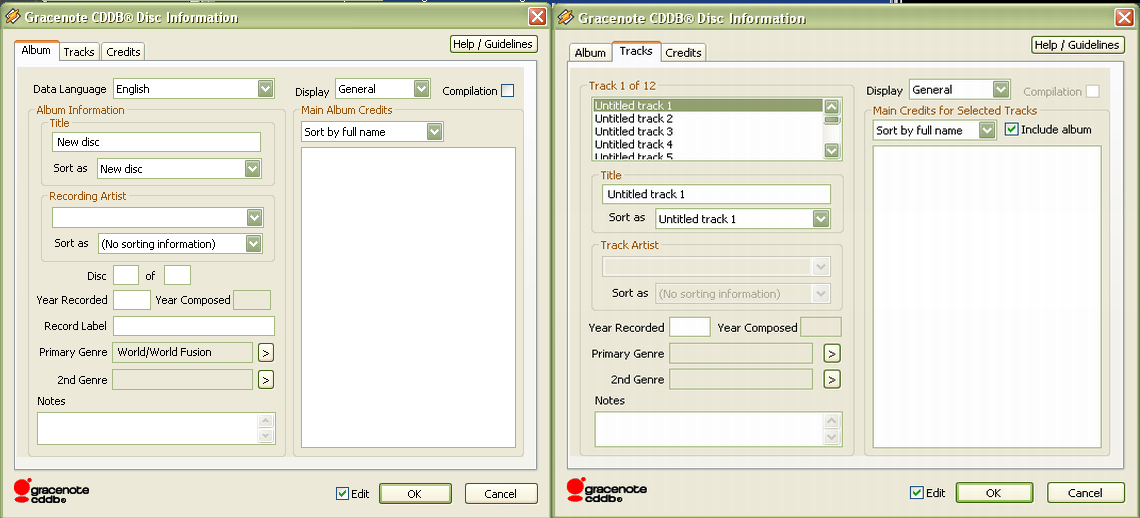Switch to Credits tab in Album window
Screen dimensions: 1140x518
pos(123,52)
